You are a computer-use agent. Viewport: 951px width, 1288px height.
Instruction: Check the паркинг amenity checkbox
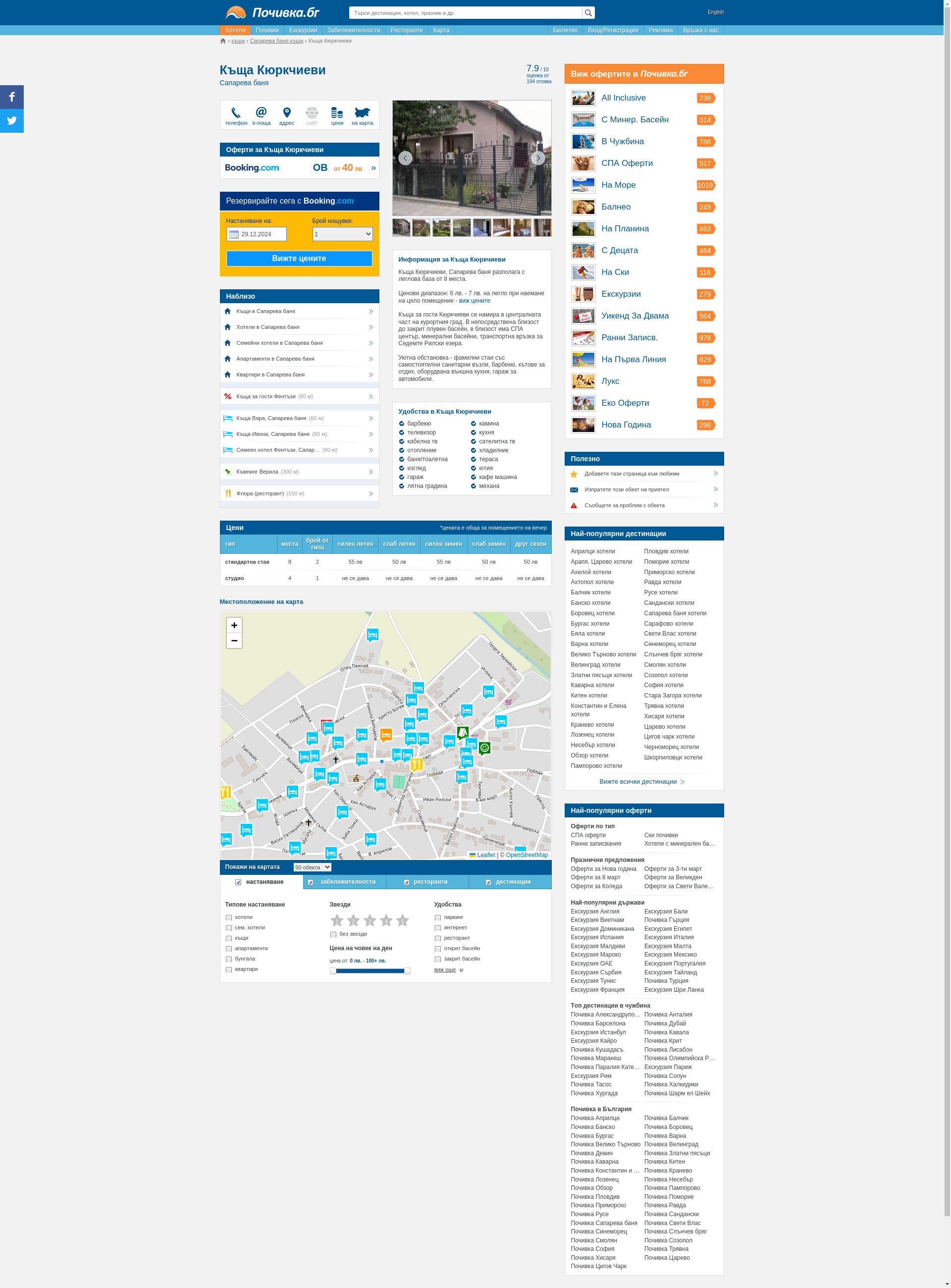[437, 918]
